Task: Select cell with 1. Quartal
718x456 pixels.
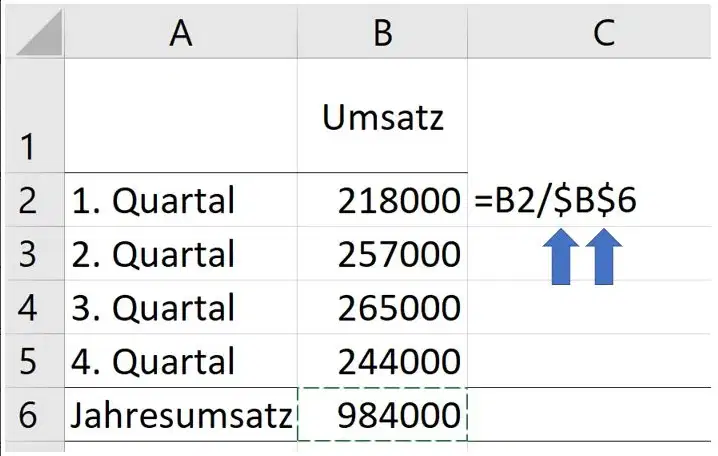Action: [x=181, y=200]
